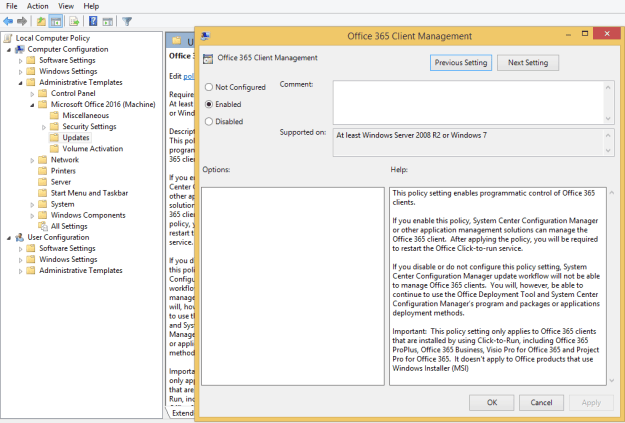Screen dimensions: 625x423
Task: Click the Server folder icon
Action: (x=43, y=182)
